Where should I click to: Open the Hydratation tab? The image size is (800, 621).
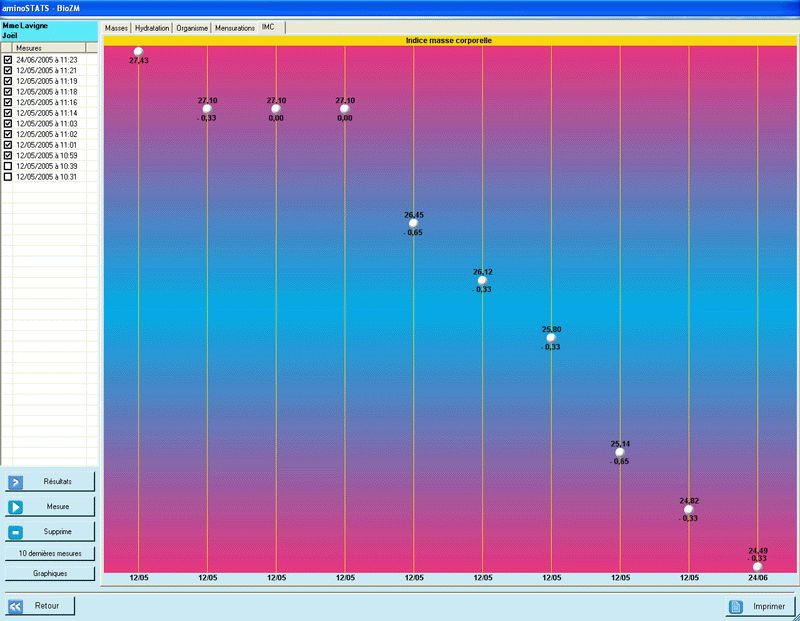pyautogui.click(x=152, y=28)
